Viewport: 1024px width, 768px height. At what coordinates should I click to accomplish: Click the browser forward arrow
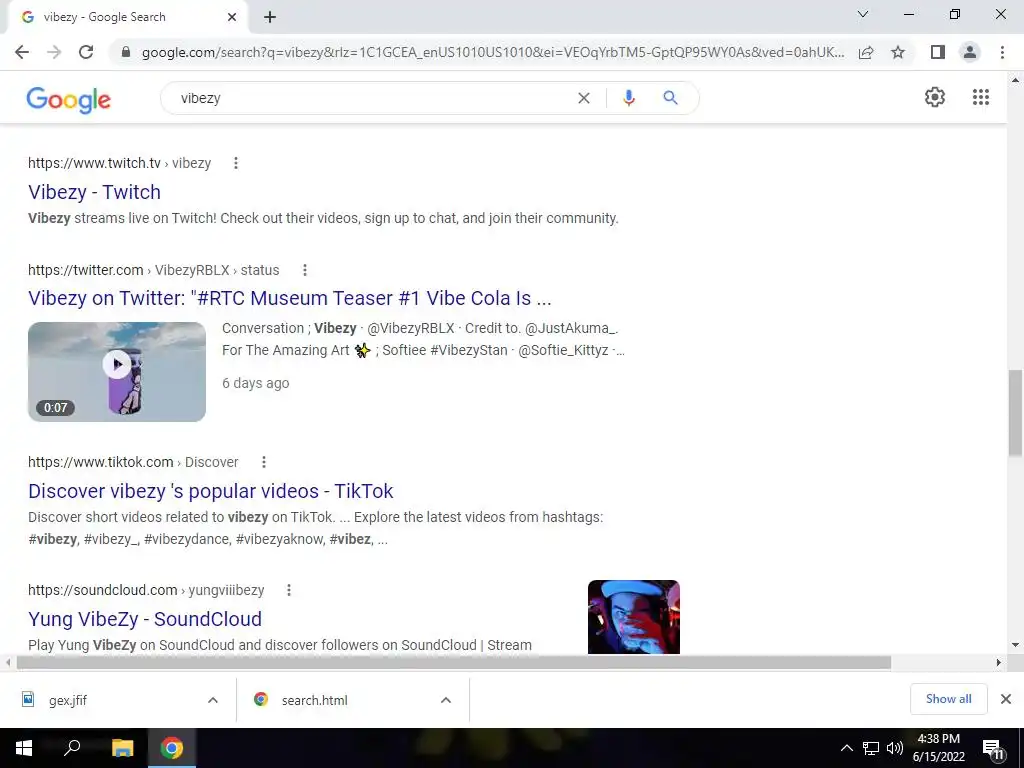pos(54,52)
